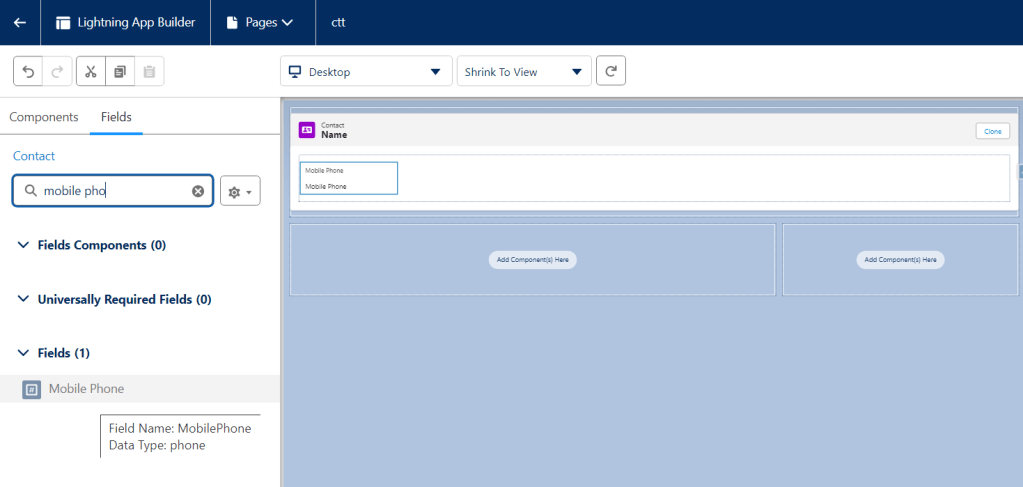Switch to the Components tab
1023x487 pixels.
tap(44, 117)
